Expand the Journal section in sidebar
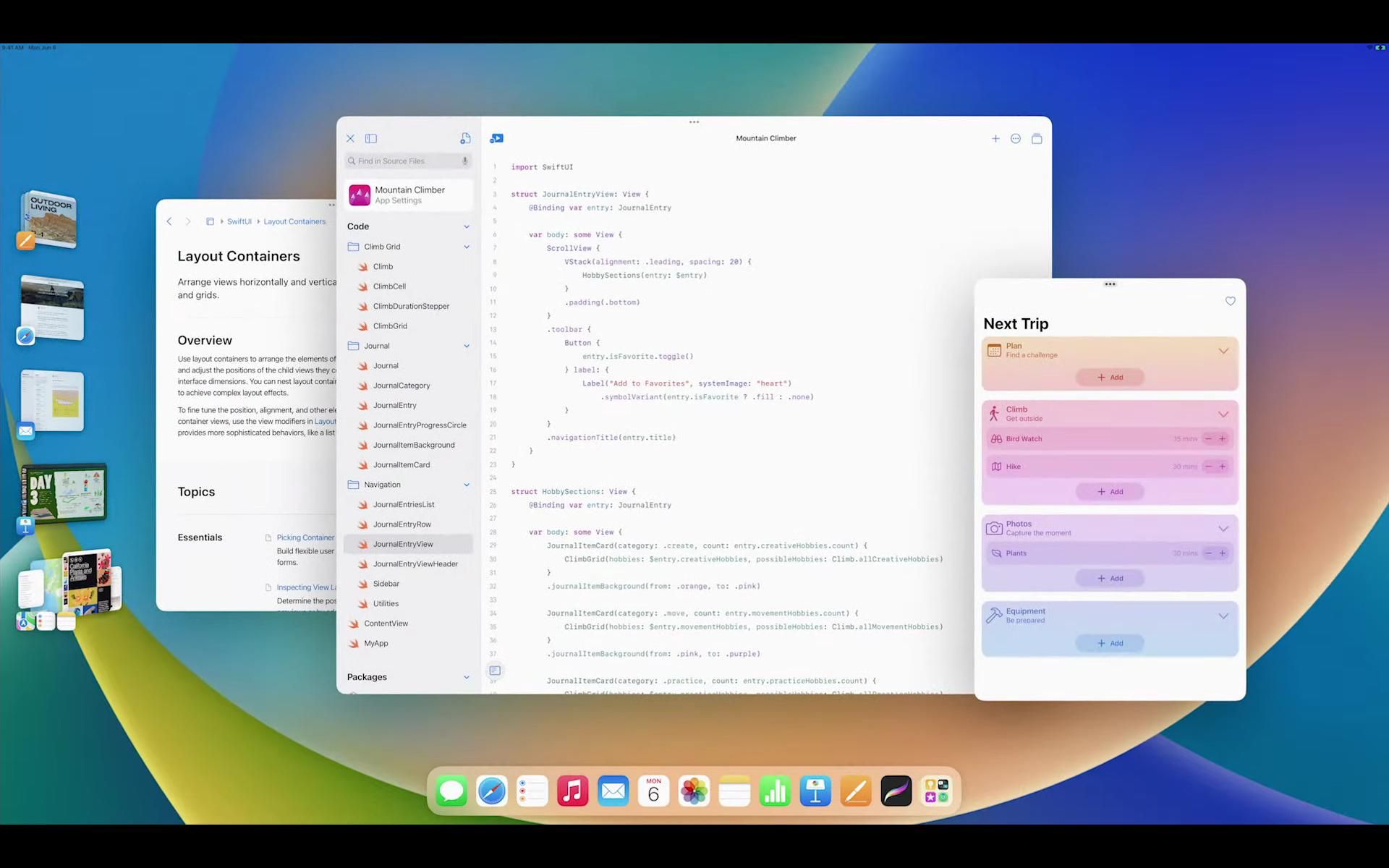The width and height of the screenshot is (1389, 868). tap(466, 345)
